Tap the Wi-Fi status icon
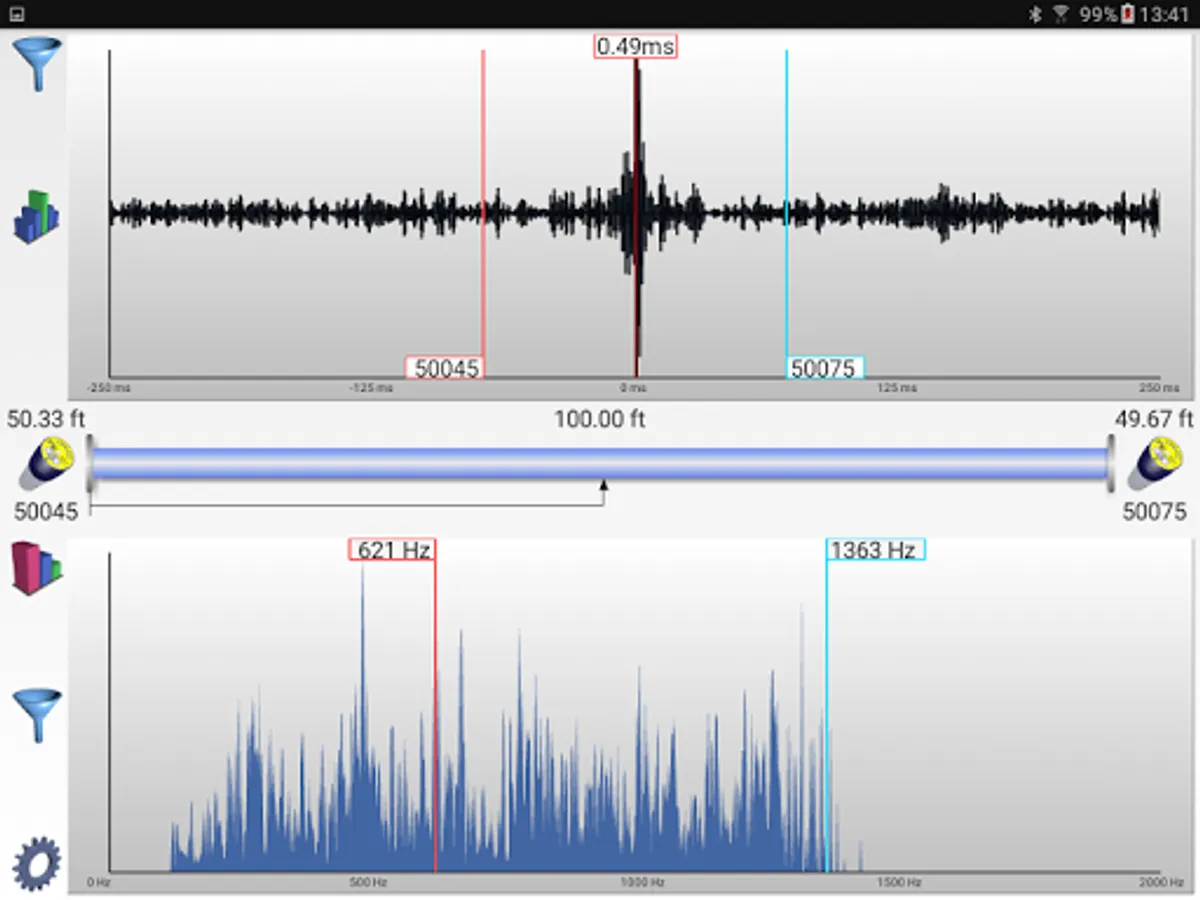Image resolution: width=1200 pixels, height=900 pixels. click(1061, 15)
